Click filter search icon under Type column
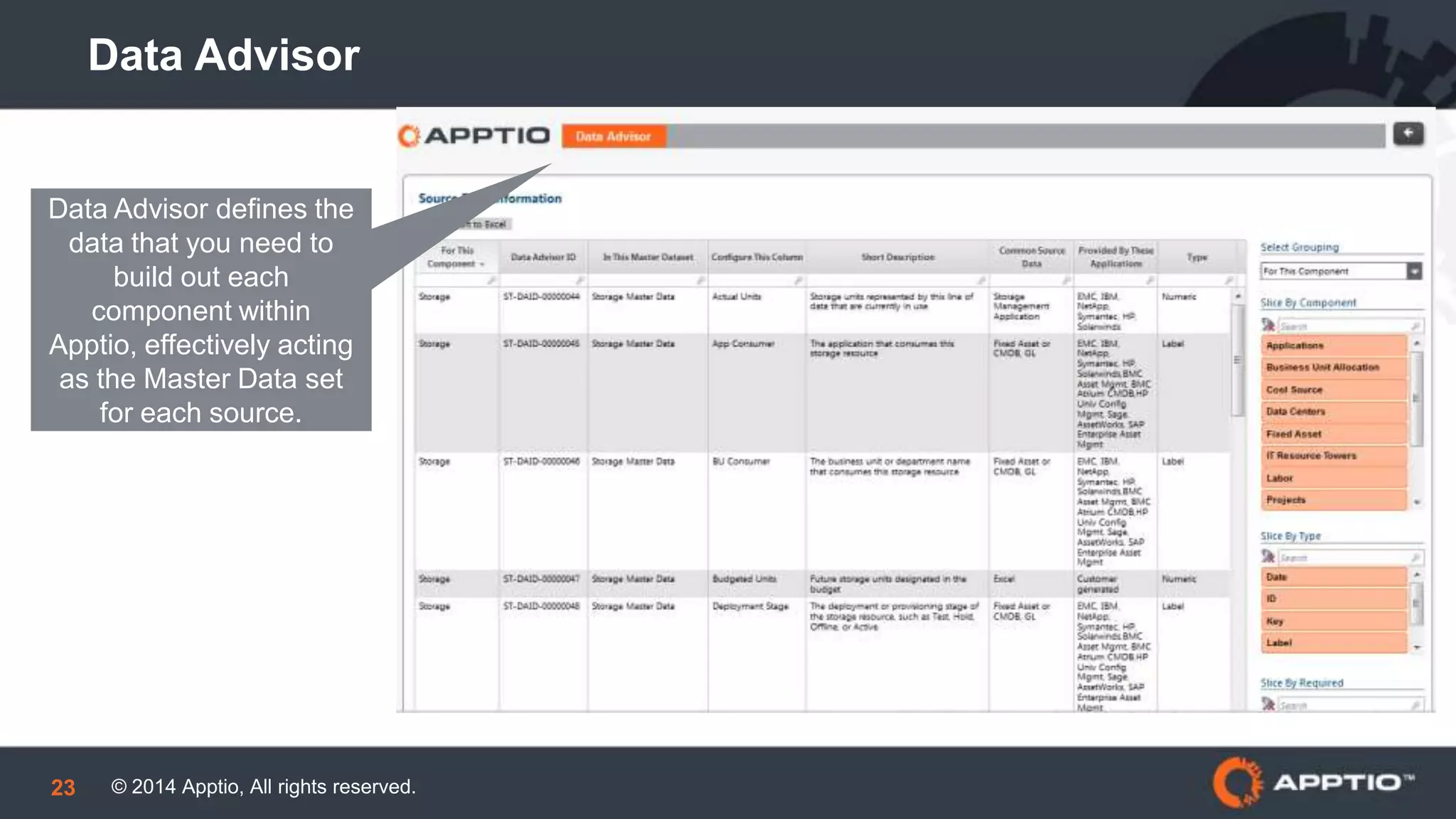1456x819 pixels. tap(1229, 281)
